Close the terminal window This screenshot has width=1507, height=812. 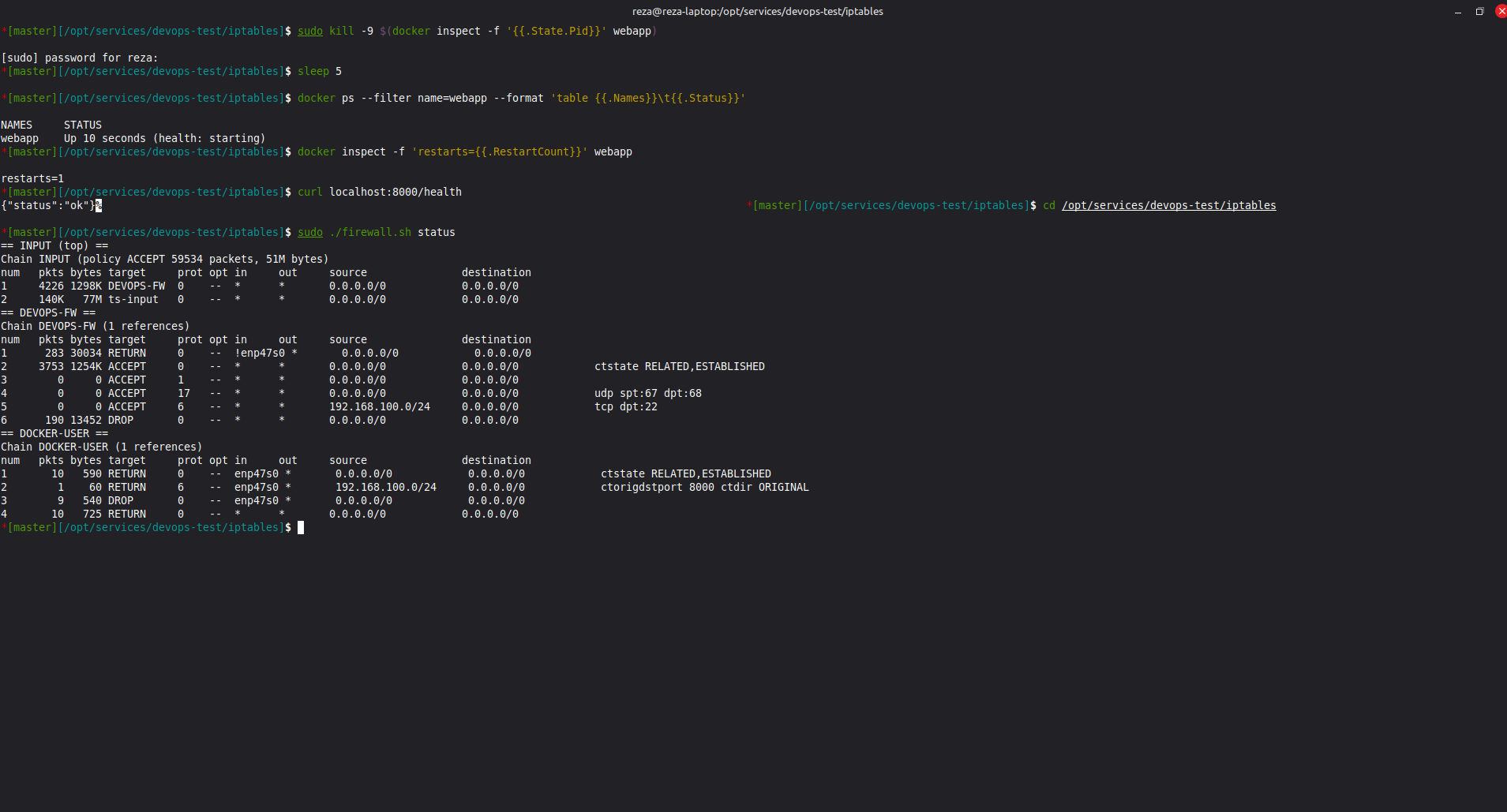(1501, 11)
